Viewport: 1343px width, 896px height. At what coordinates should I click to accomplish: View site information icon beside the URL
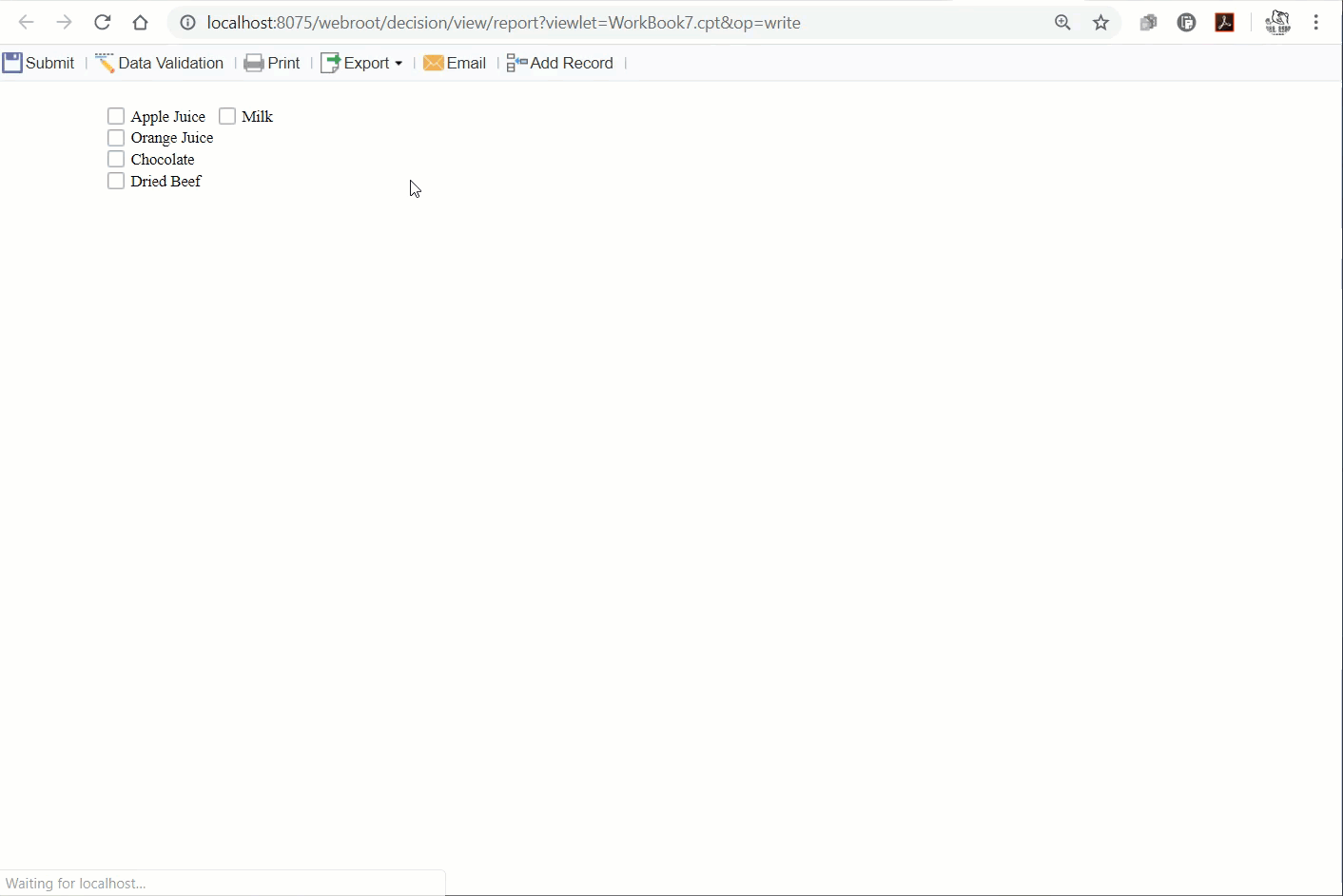(188, 22)
